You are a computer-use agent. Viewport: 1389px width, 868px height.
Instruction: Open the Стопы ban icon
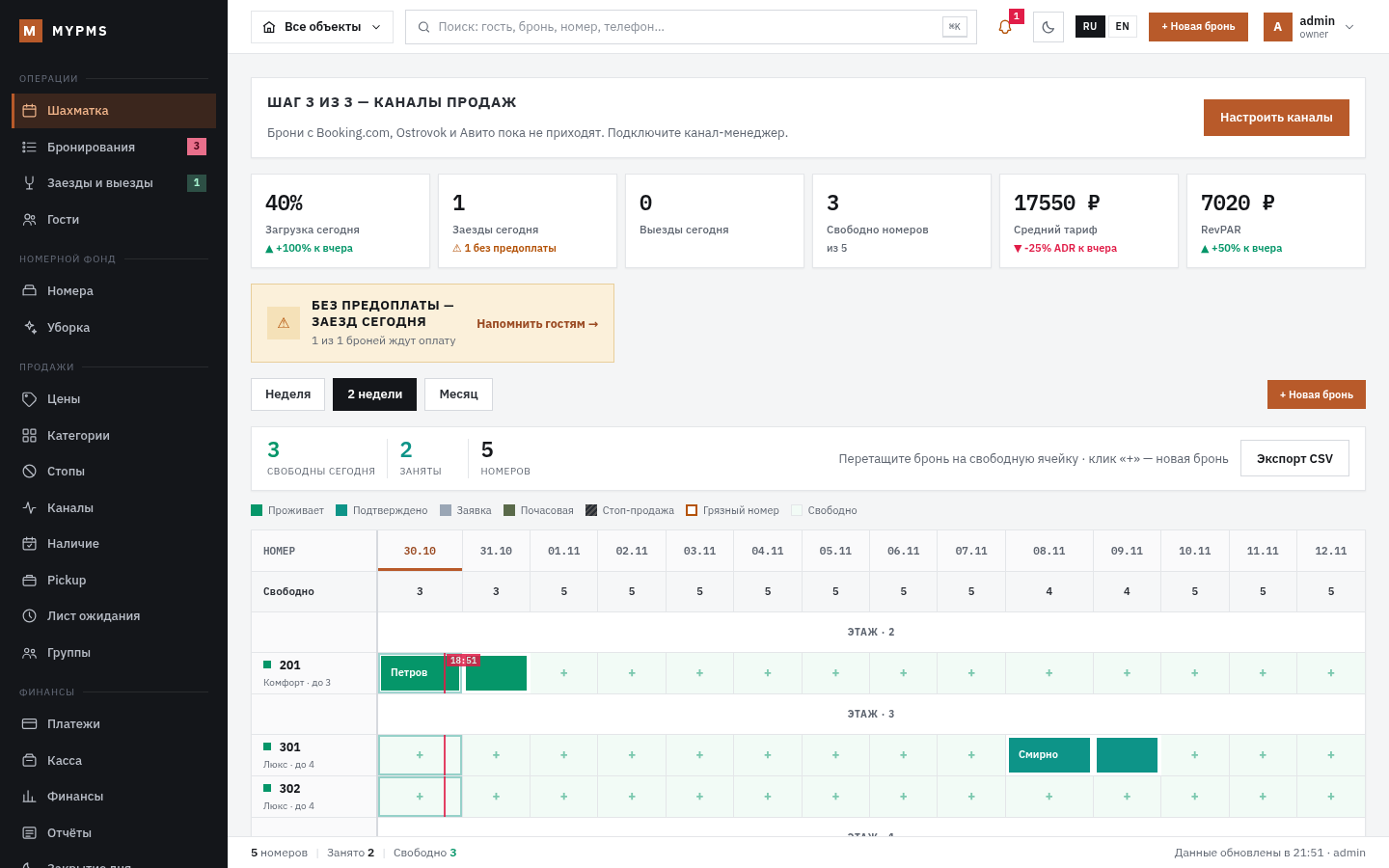tap(30, 472)
